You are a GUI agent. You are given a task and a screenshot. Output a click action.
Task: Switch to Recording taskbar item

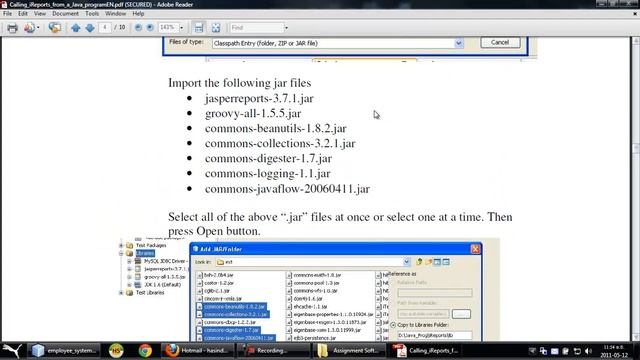[273, 351]
